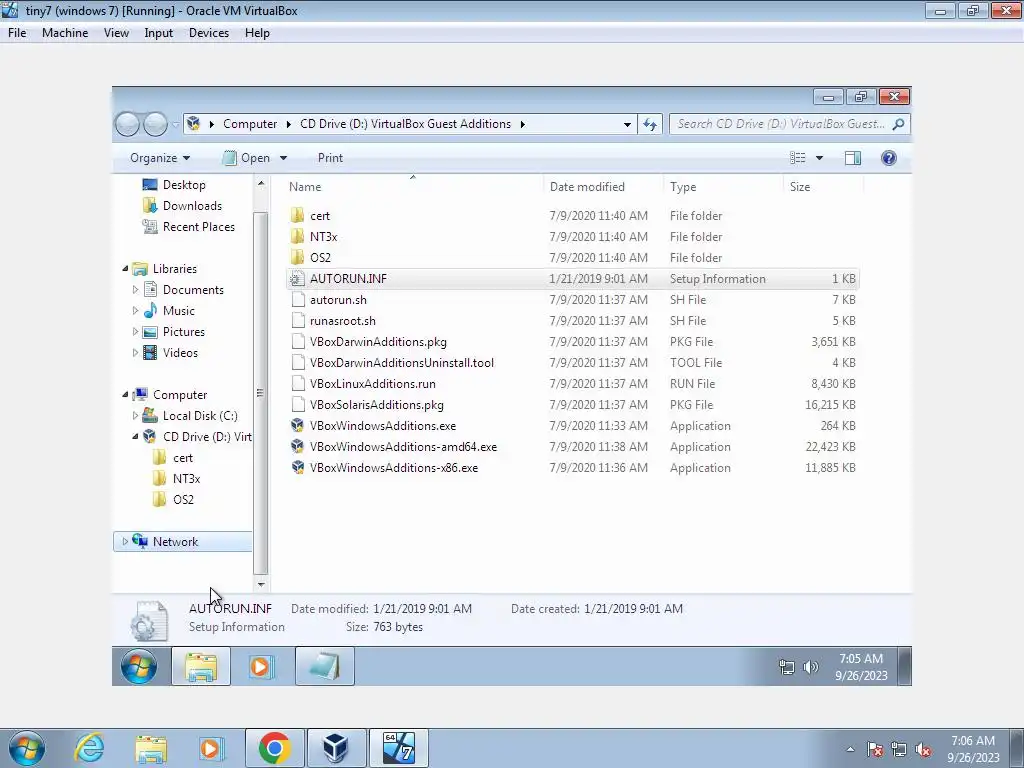Select the cert folder icon in list

tap(297, 216)
